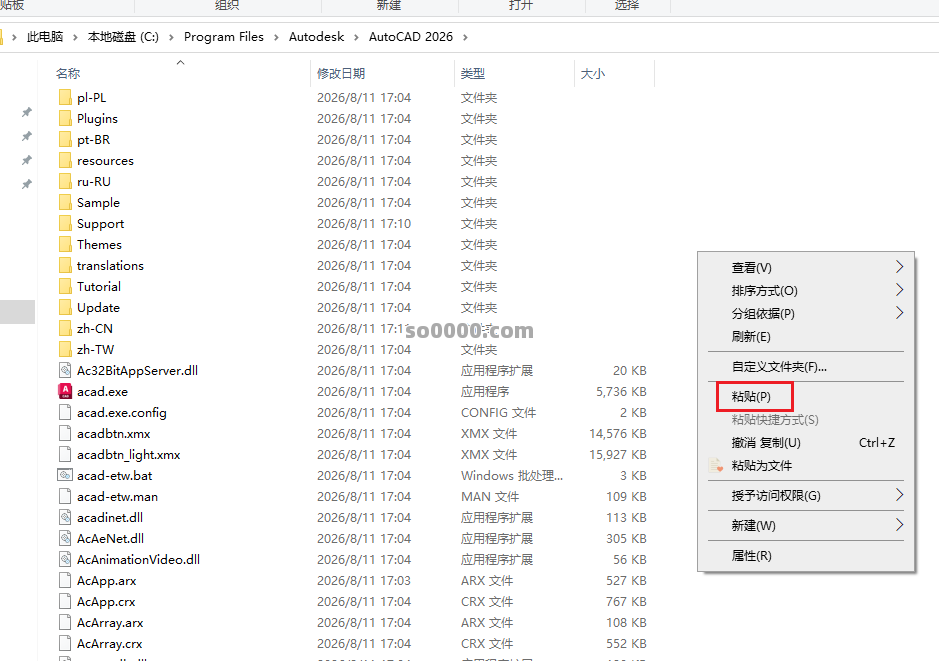939x661 pixels.
Task: Select the Themes folder icon
Action: tap(65, 244)
